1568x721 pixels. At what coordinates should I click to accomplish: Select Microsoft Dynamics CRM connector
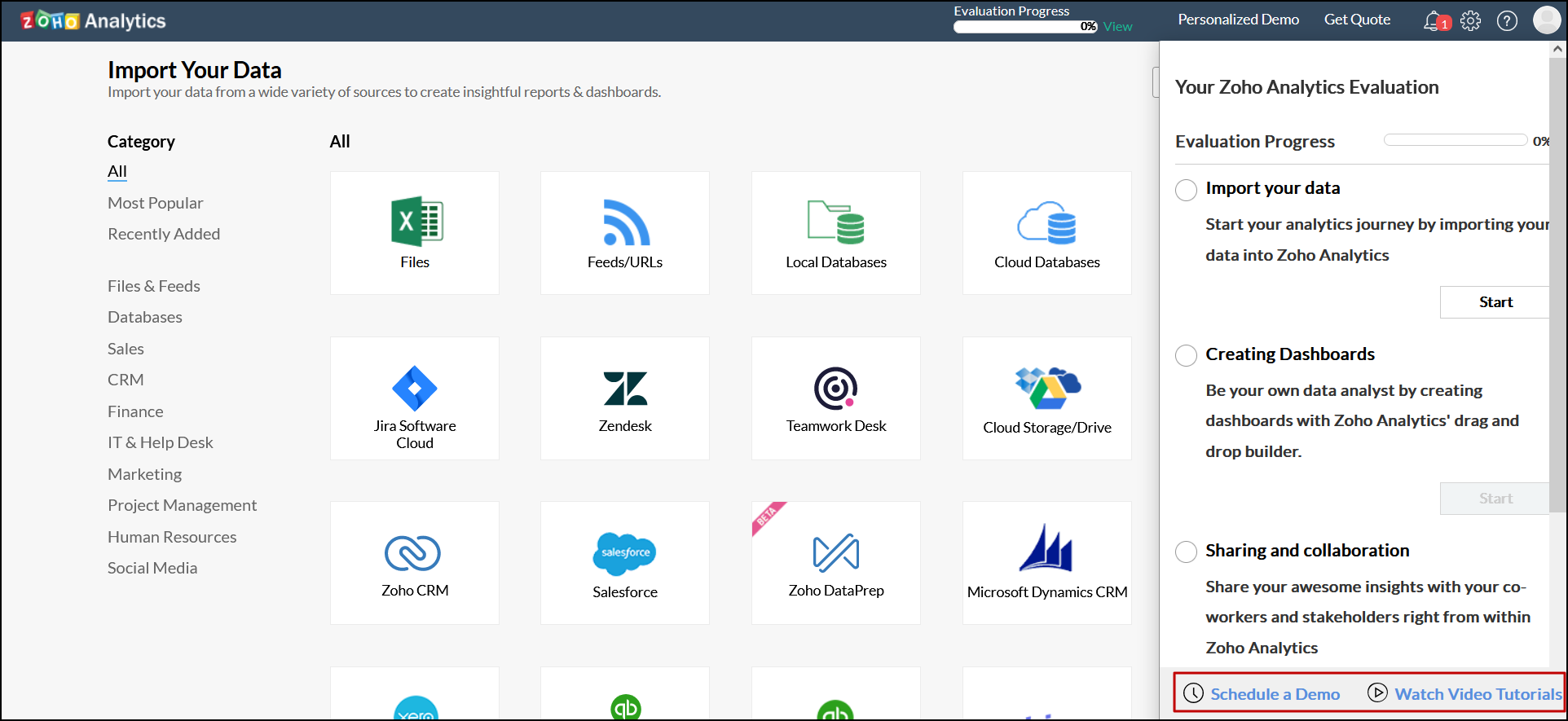(x=1047, y=563)
